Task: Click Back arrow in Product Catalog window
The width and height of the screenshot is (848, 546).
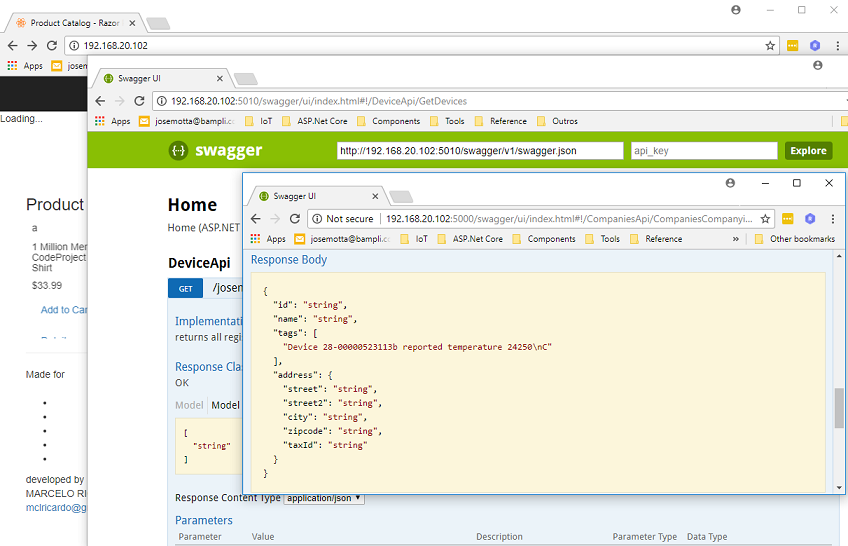Action: click(12, 45)
